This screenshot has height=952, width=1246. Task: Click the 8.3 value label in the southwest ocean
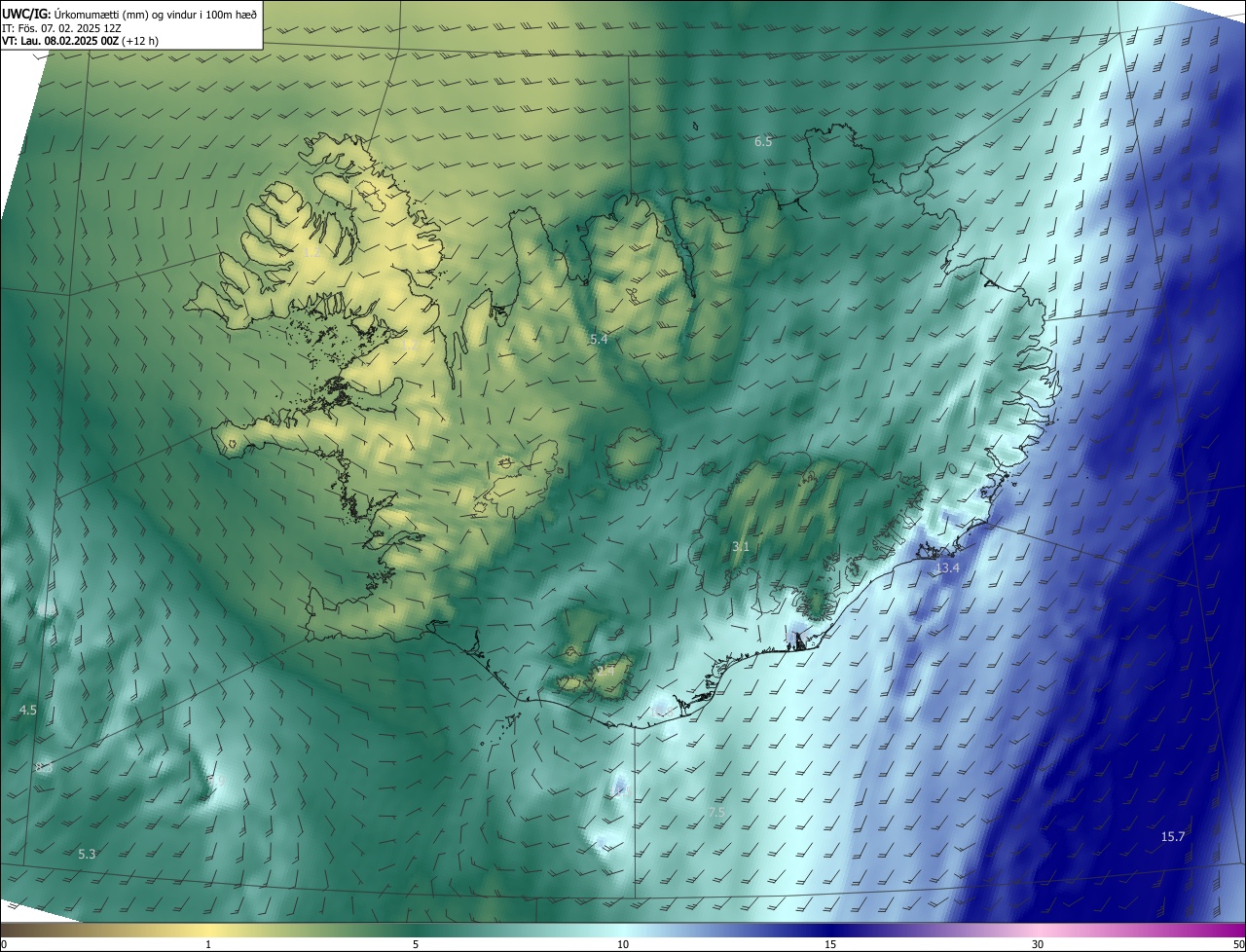click(44, 768)
